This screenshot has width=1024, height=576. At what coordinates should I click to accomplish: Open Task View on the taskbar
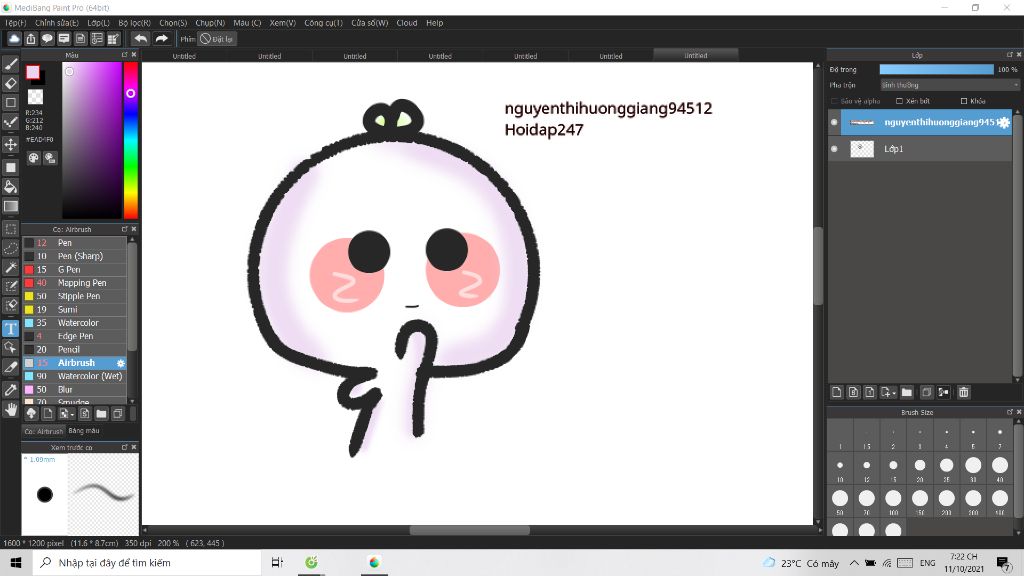[x=277, y=562]
